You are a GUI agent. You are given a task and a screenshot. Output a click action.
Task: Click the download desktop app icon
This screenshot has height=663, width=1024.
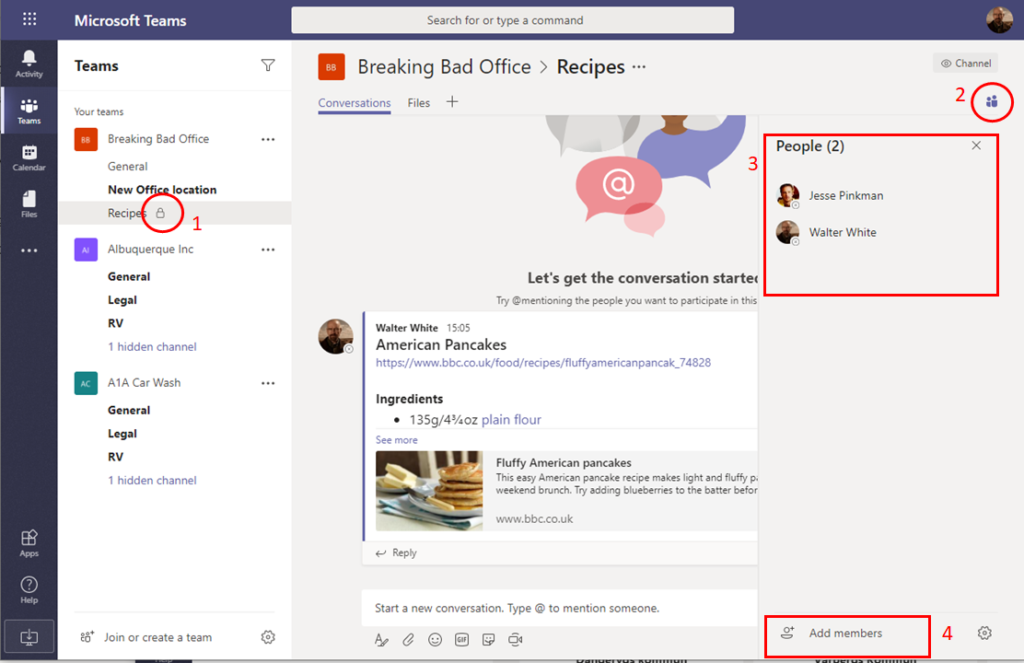coord(29,637)
